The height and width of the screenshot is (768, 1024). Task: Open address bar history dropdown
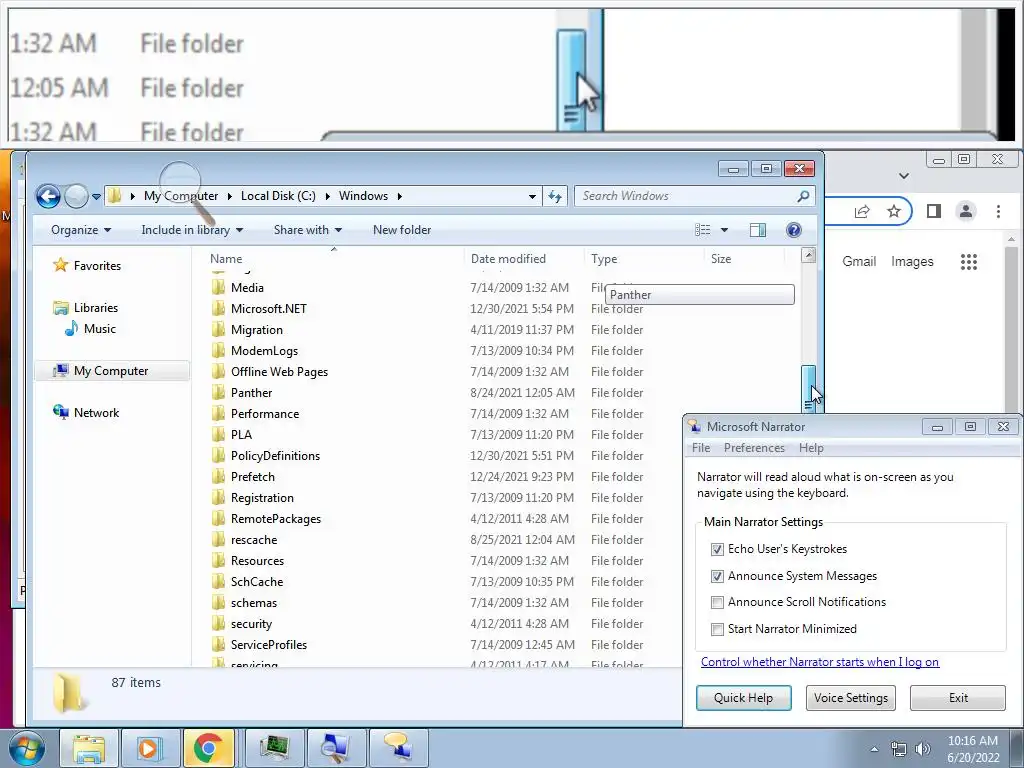click(x=532, y=196)
